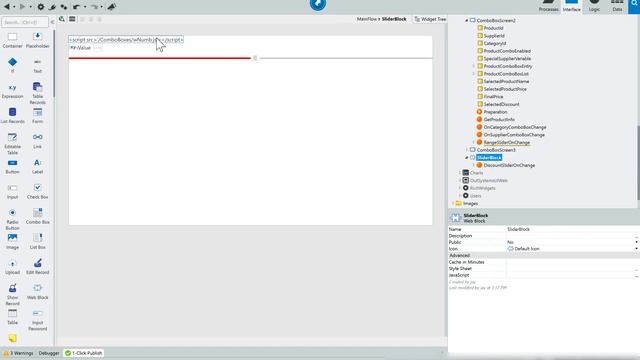Select the List Records widget
Viewport: 640px width, 360px height.
pos(12,116)
